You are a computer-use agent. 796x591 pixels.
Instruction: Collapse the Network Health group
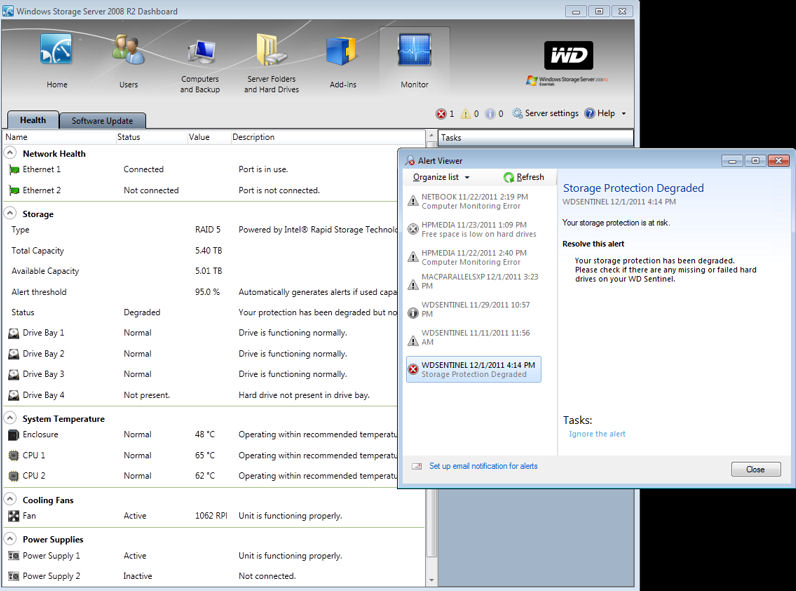coord(10,152)
